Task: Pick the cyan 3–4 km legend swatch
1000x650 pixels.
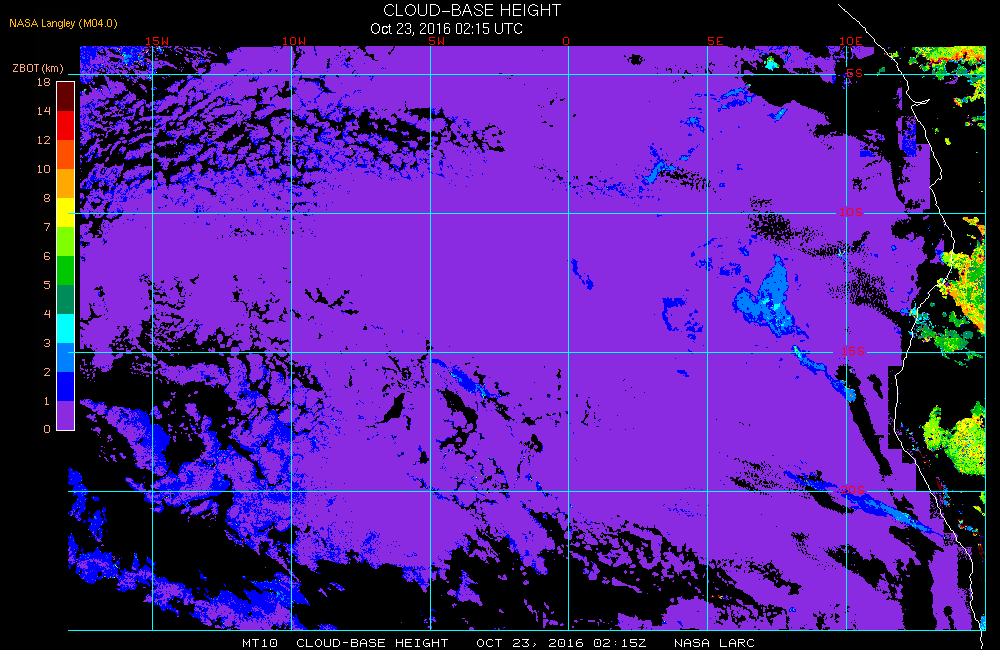Action: click(x=66, y=329)
